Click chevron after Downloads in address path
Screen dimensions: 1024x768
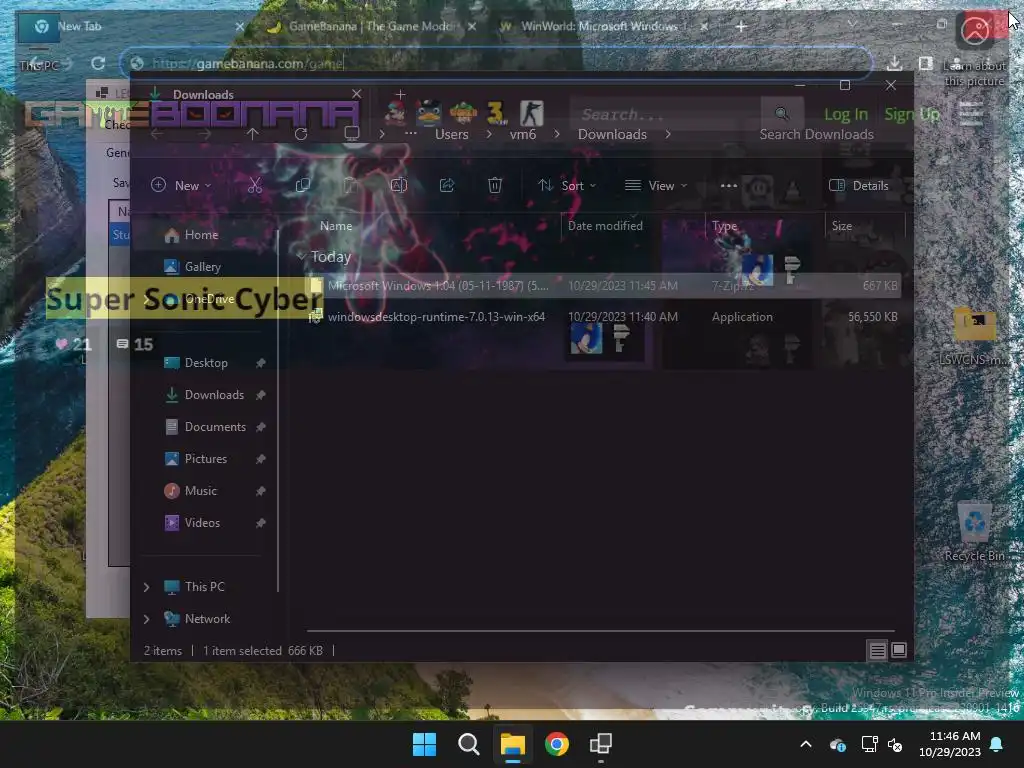point(667,134)
